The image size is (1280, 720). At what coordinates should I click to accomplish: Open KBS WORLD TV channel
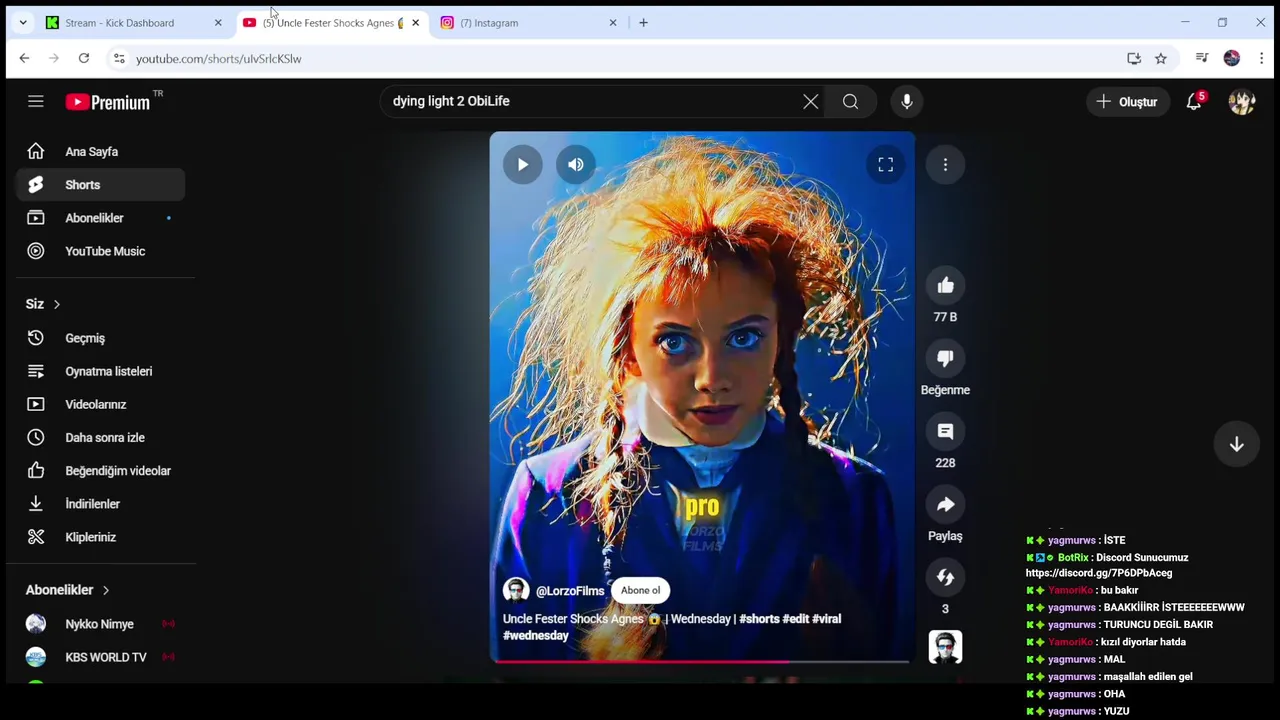coord(100,657)
